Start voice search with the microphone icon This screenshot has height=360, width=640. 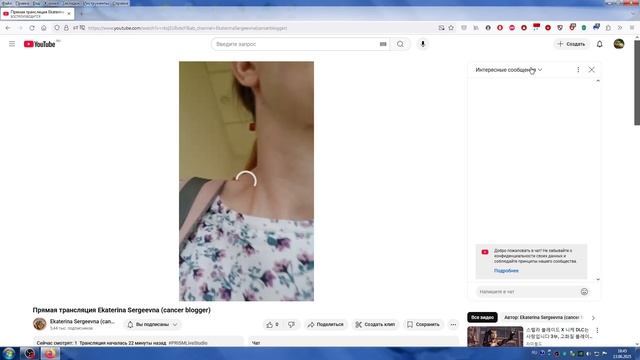(x=423, y=44)
